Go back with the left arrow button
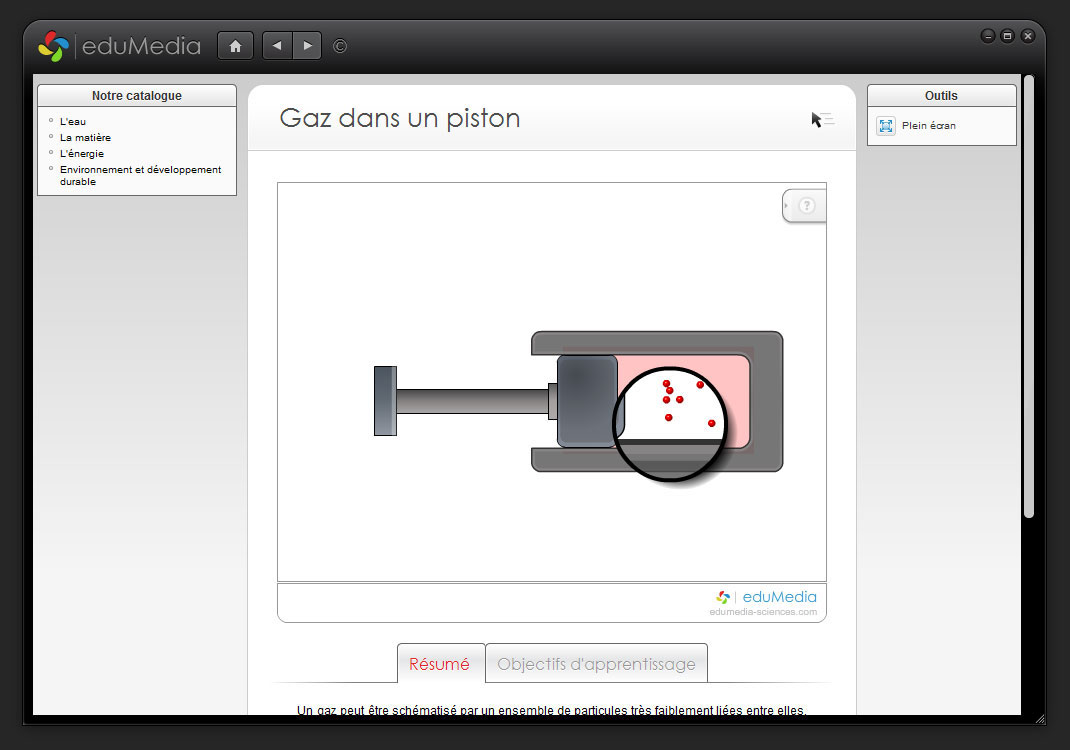 pyautogui.click(x=277, y=46)
